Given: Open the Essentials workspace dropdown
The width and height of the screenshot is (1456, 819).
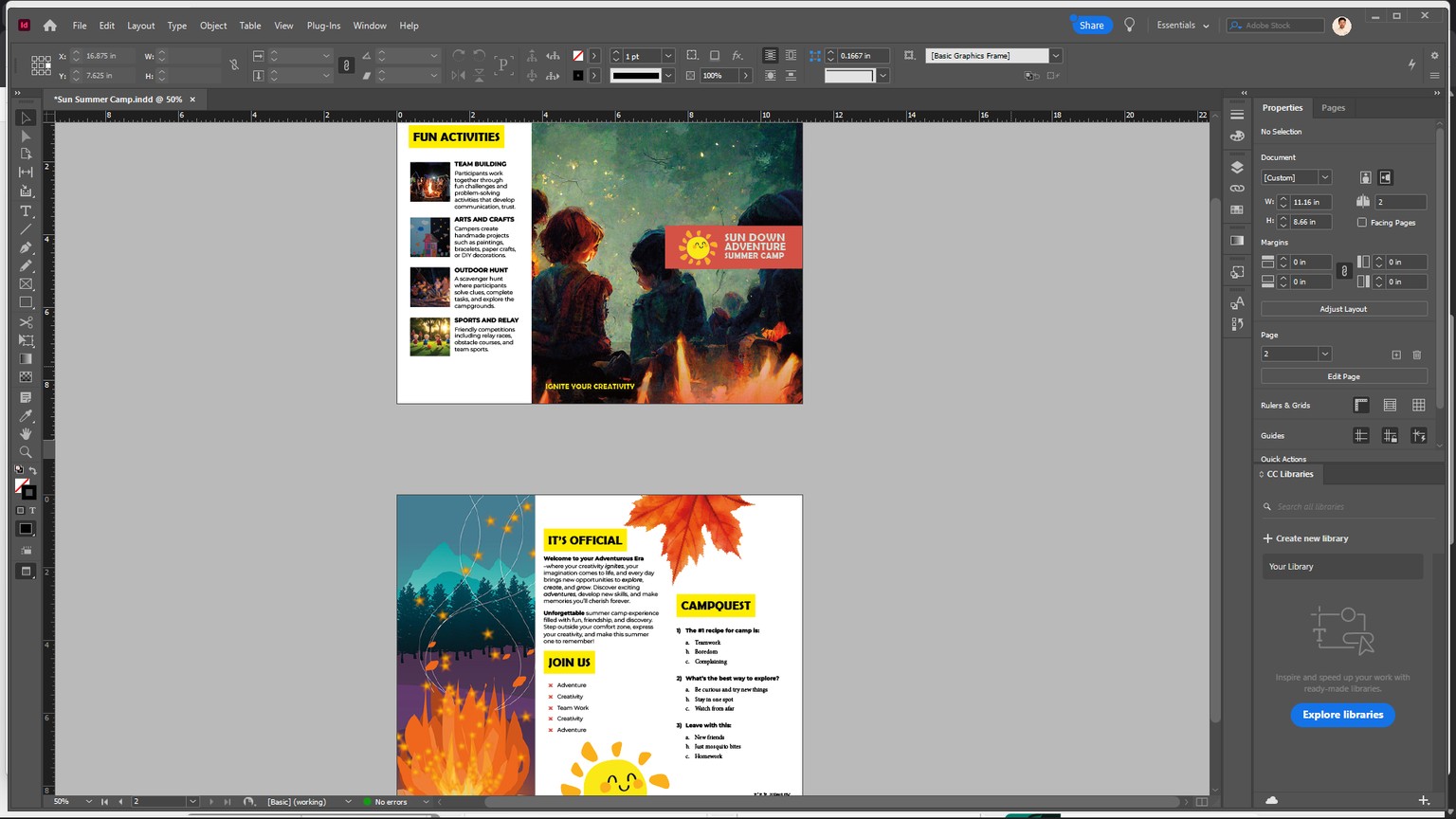Looking at the screenshot, I should 1183,26.
